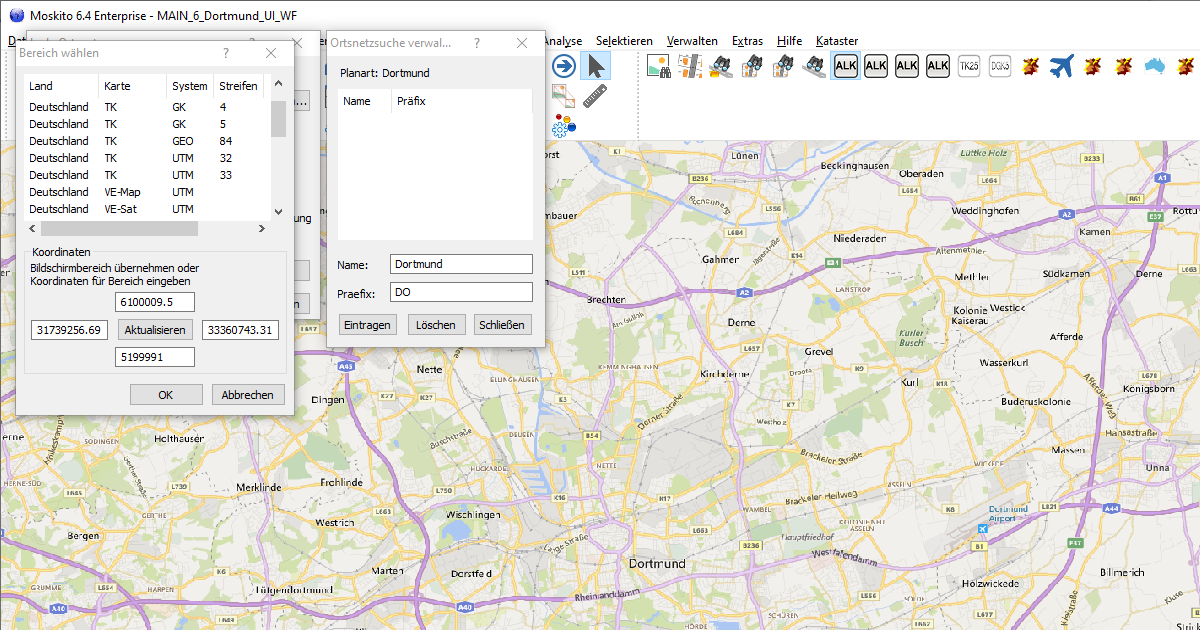The width and height of the screenshot is (1200, 630).
Task: Select the mouse pointer tool
Action: 595,67
